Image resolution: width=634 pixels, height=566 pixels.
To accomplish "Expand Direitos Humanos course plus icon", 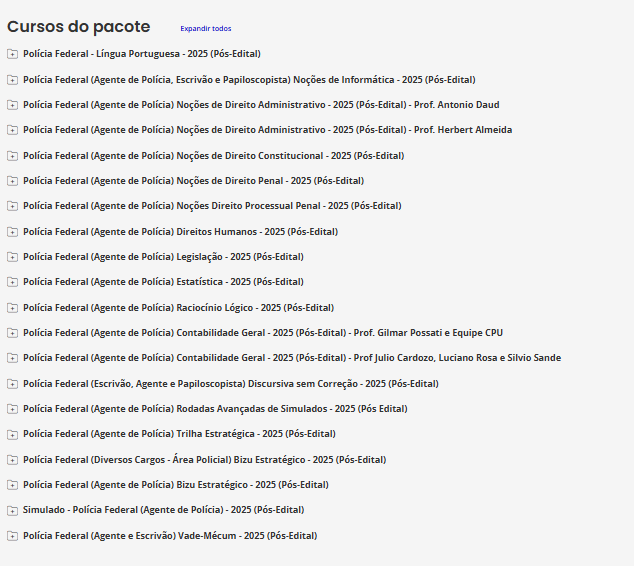I will [13, 232].
